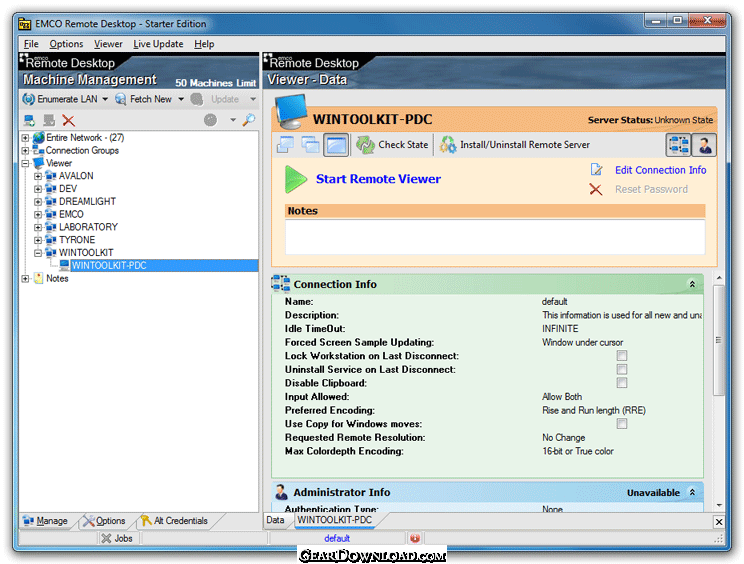Open the File menu

point(31,44)
